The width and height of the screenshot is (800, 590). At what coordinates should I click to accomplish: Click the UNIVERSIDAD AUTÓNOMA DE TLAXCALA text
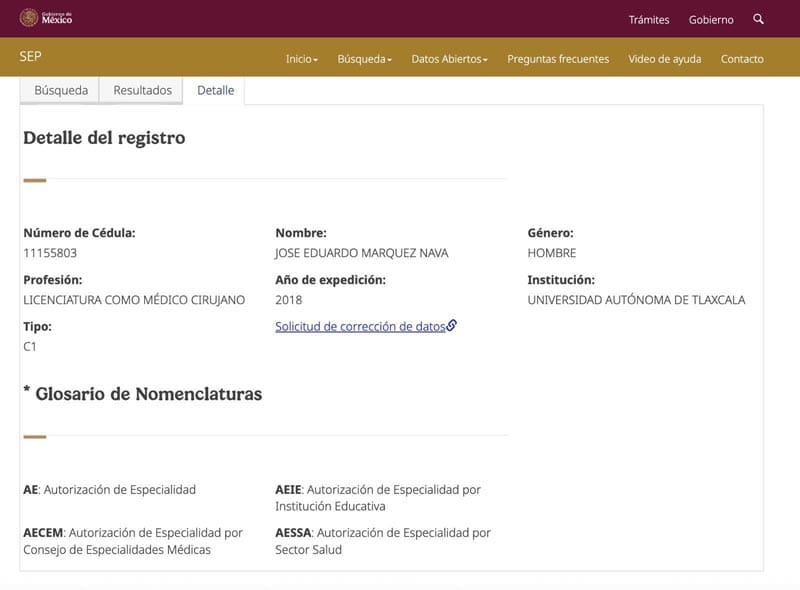636,300
